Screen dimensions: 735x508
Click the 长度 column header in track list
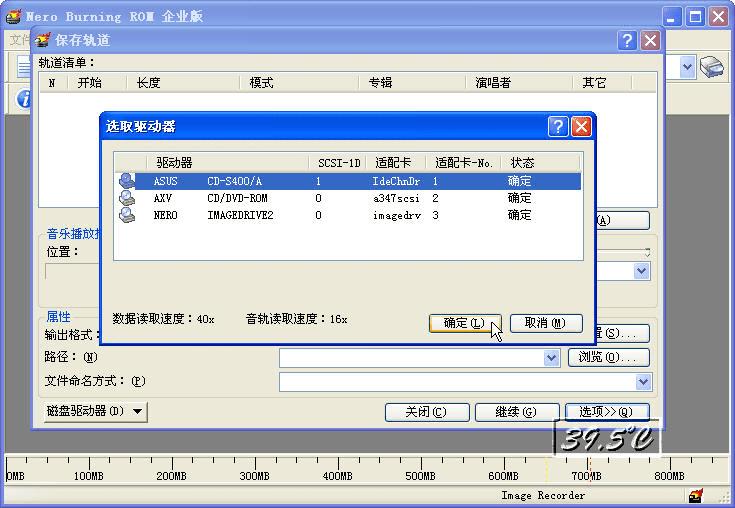[183, 83]
